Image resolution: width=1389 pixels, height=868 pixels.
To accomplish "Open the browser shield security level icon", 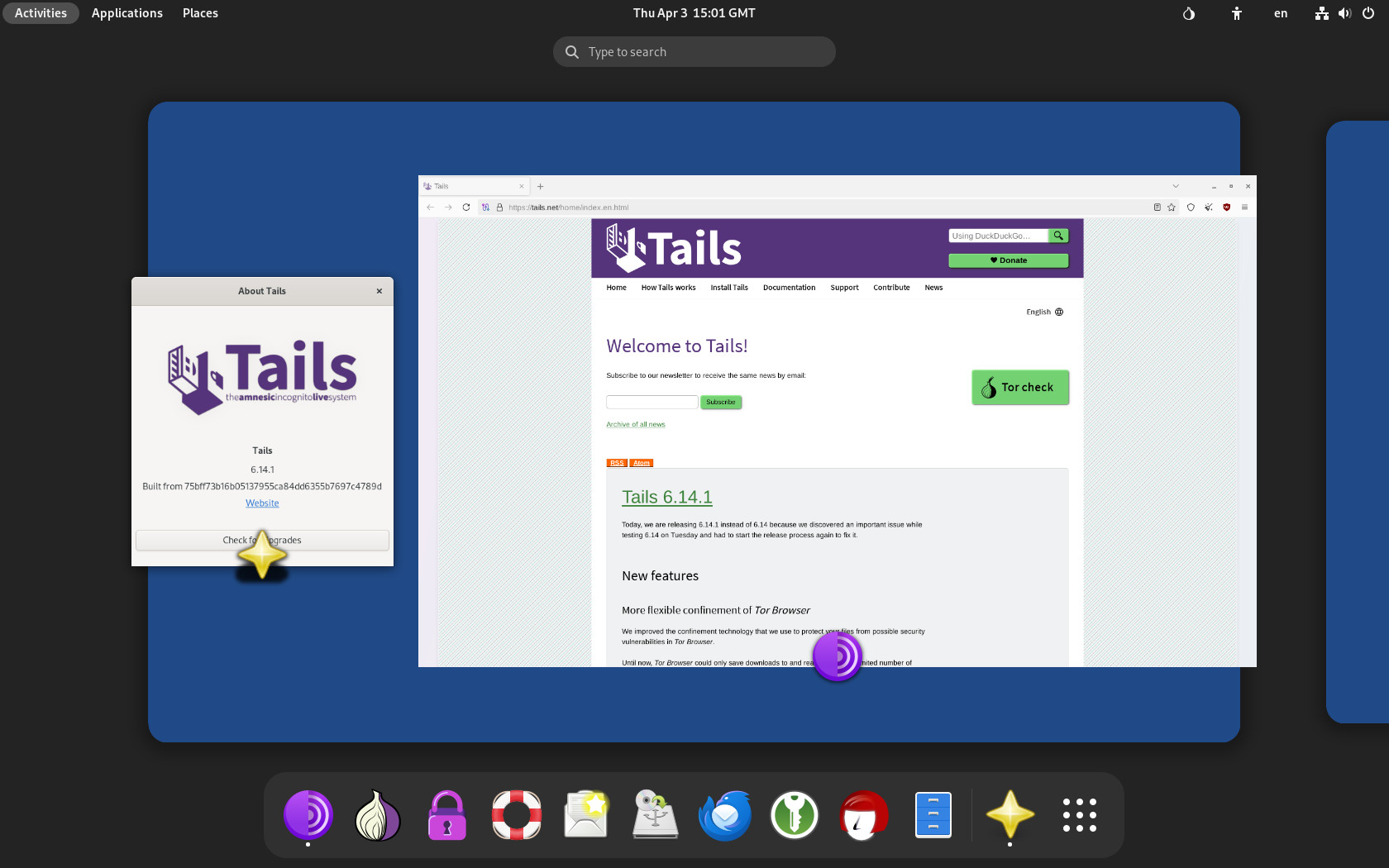I will (x=1191, y=207).
